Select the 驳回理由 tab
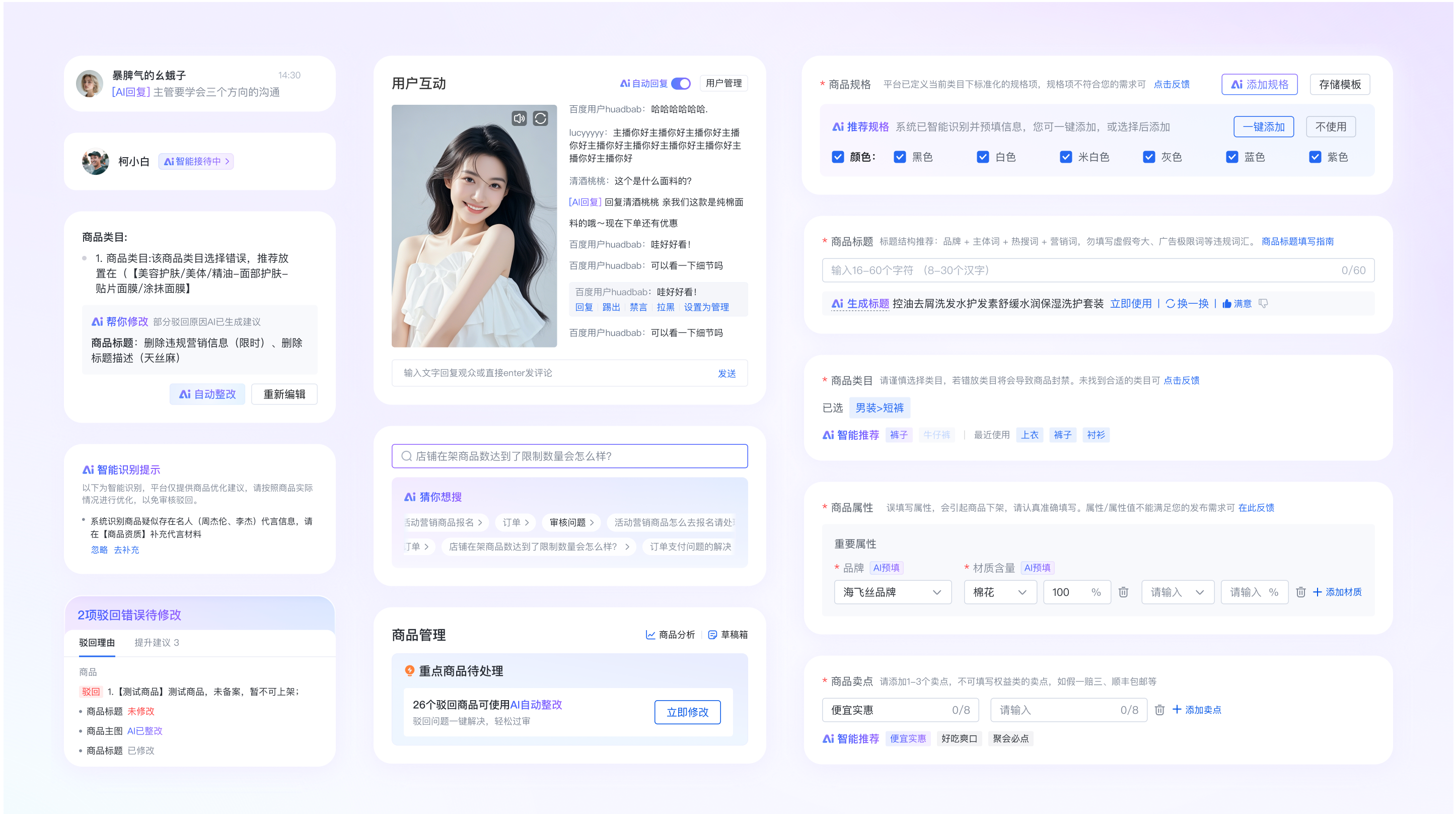 tap(97, 643)
